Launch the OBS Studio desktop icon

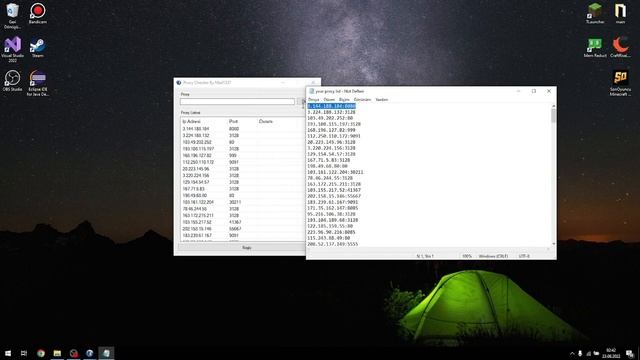12,80
